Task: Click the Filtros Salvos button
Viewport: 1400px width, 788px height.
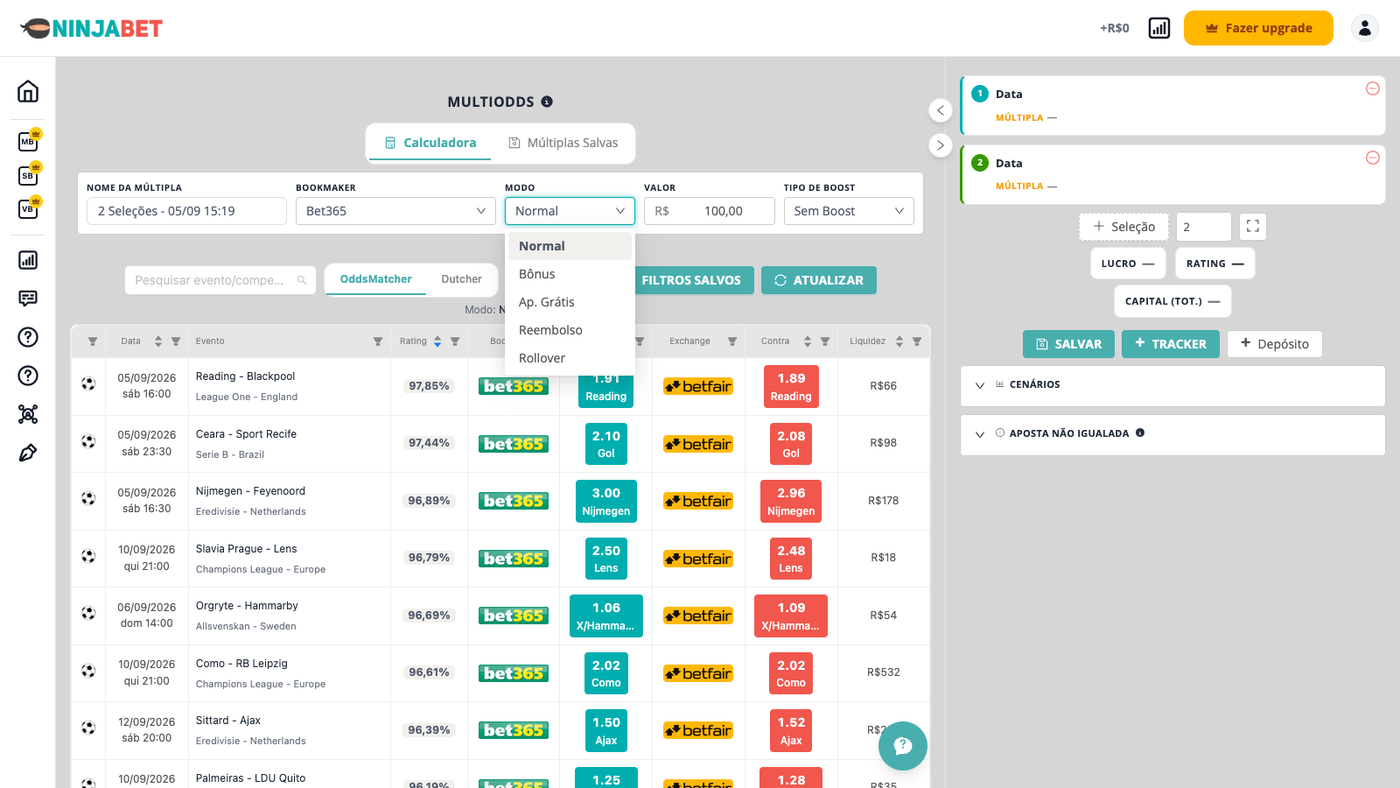Action: point(691,280)
